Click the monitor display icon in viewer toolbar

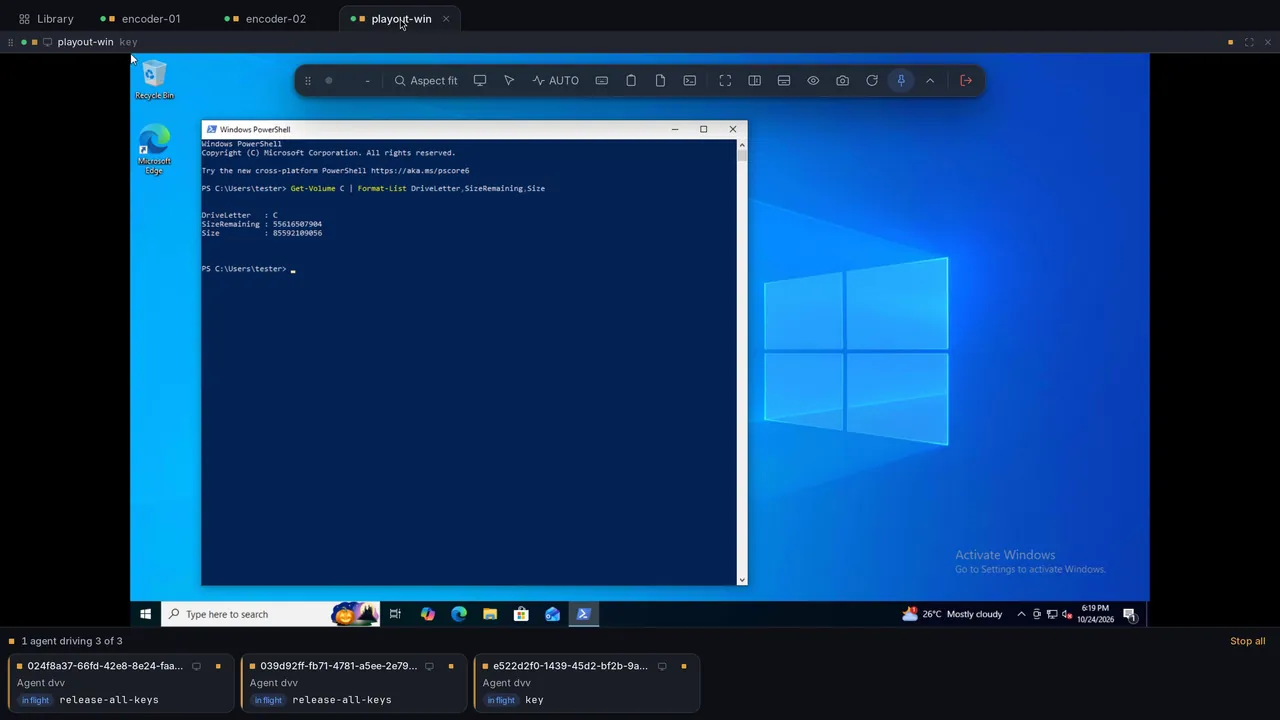[480, 81]
